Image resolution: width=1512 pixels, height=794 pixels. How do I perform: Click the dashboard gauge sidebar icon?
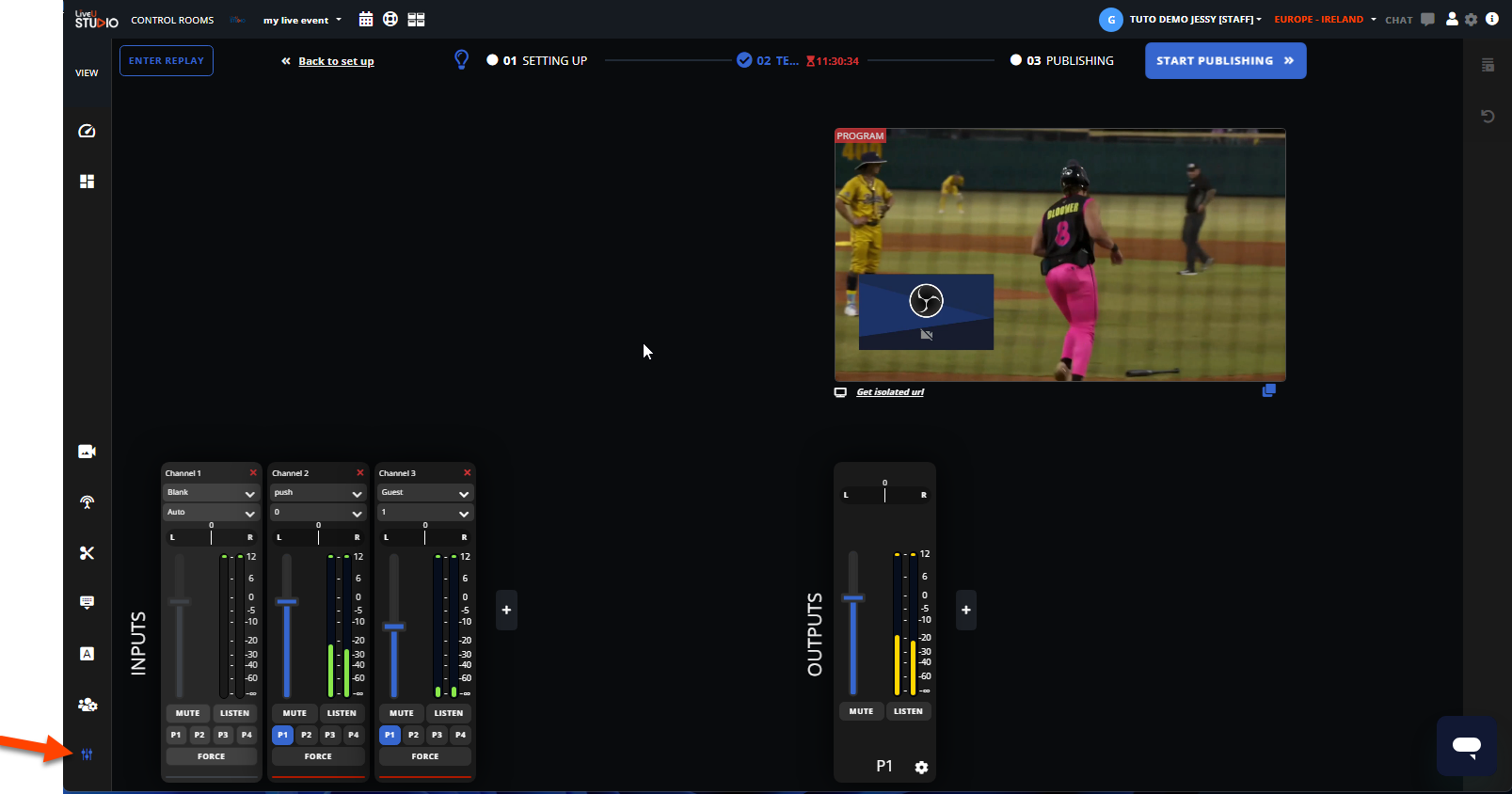(x=87, y=132)
